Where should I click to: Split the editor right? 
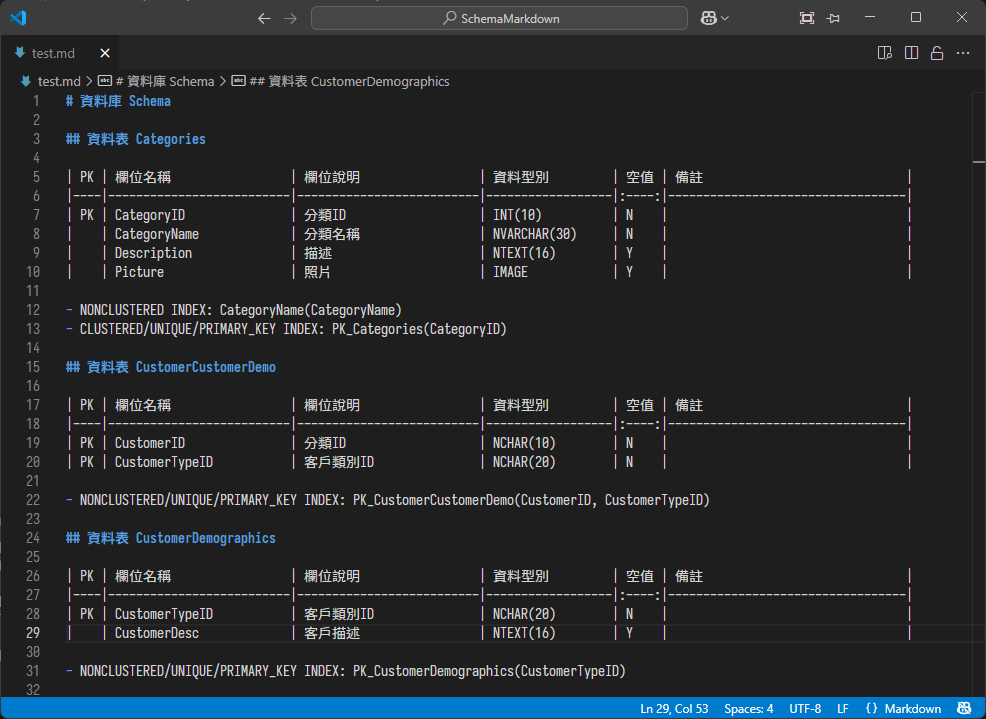[911, 53]
